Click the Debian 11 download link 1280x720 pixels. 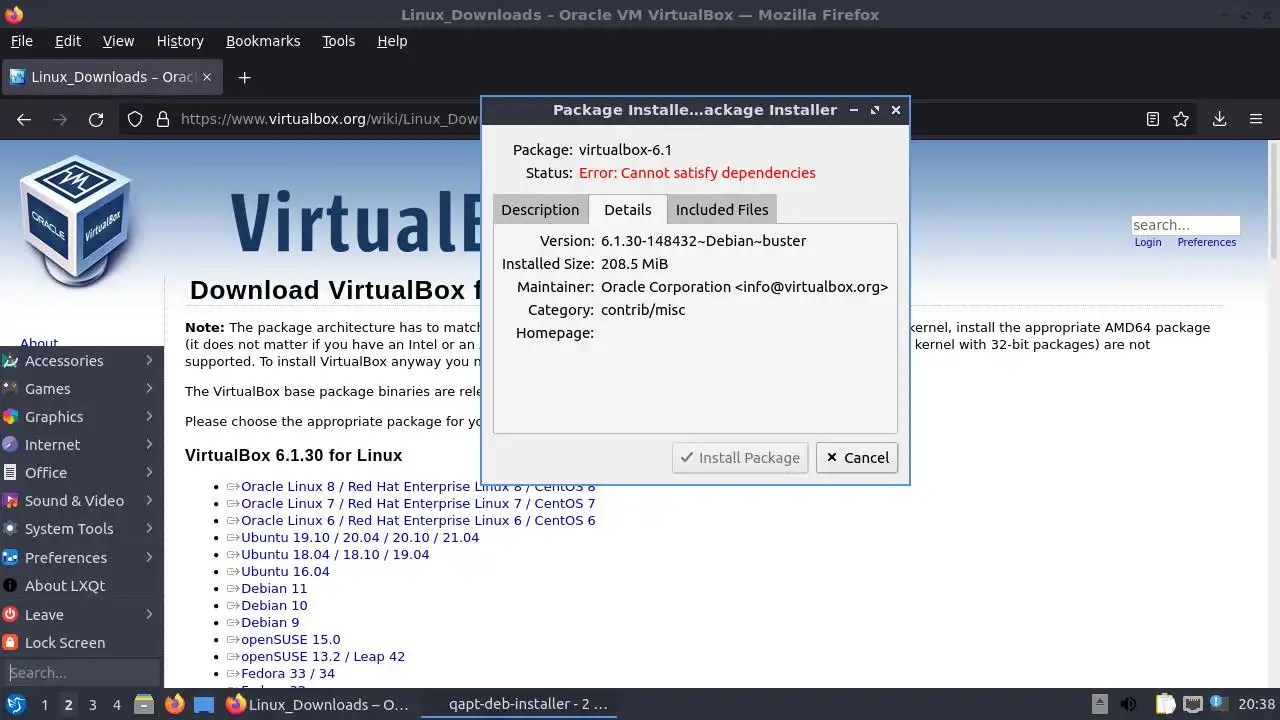coord(274,588)
